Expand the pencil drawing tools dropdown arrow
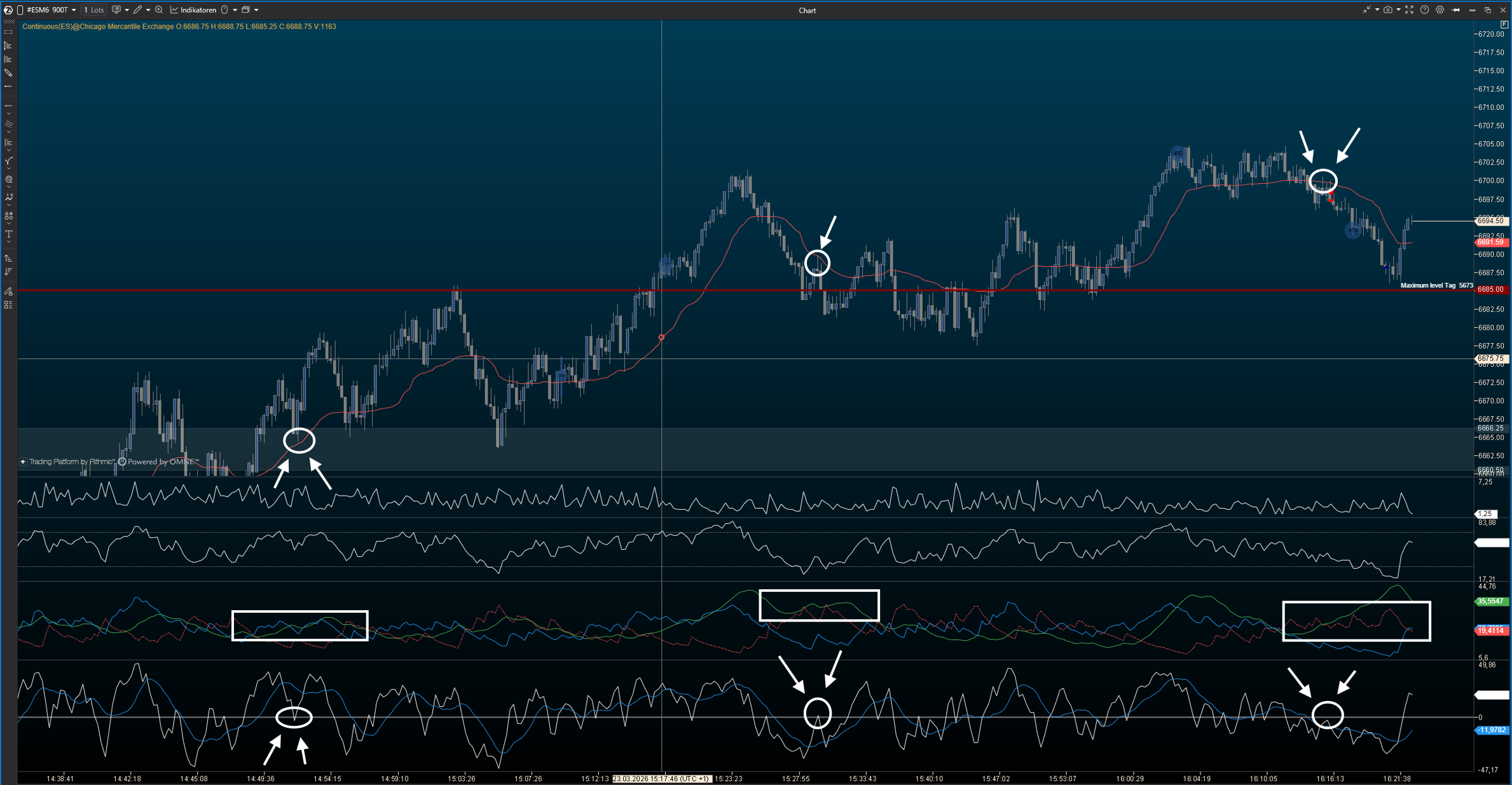This screenshot has width=1512, height=785. click(148, 10)
